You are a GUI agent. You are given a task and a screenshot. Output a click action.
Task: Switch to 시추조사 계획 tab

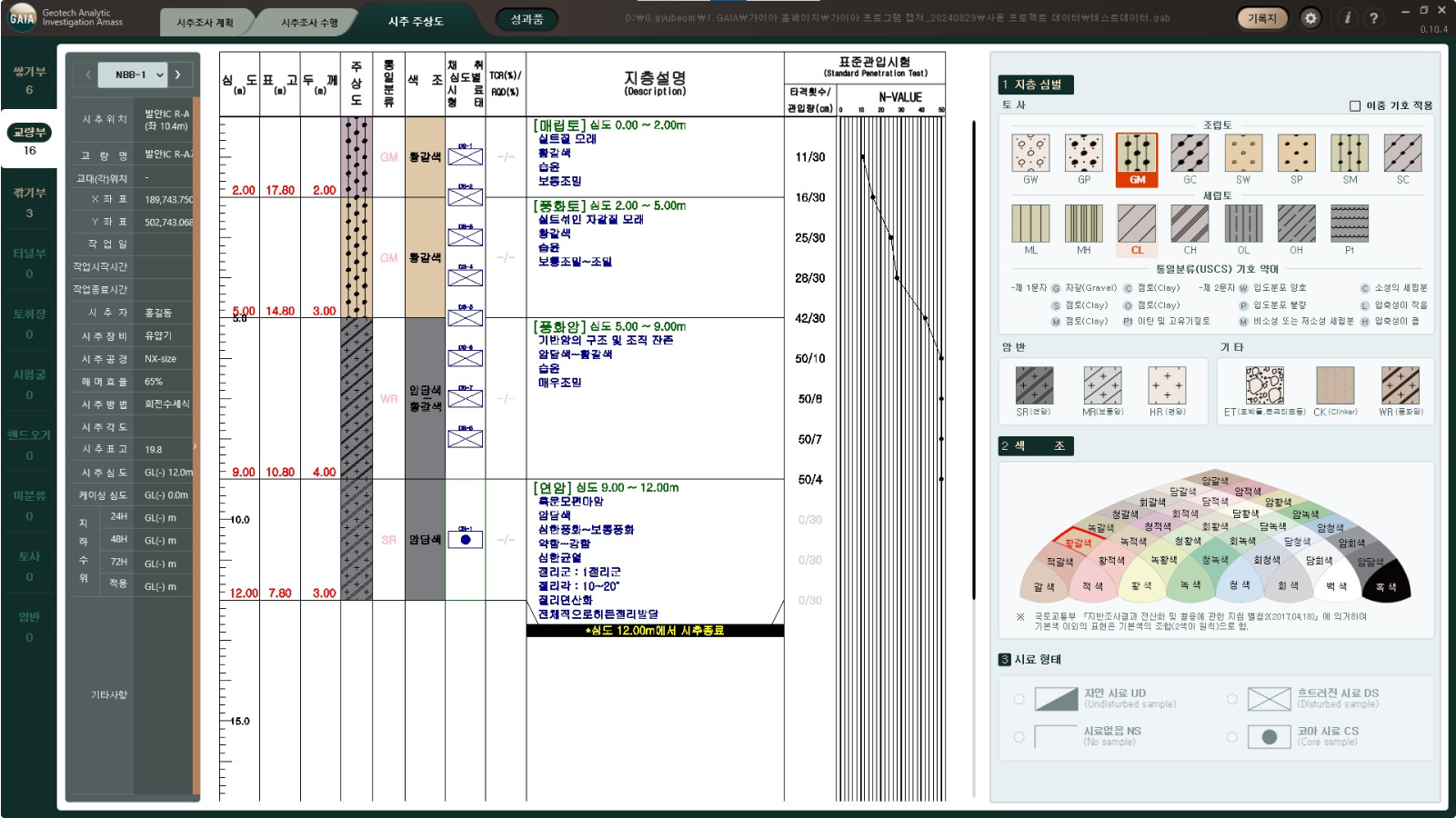point(205,22)
